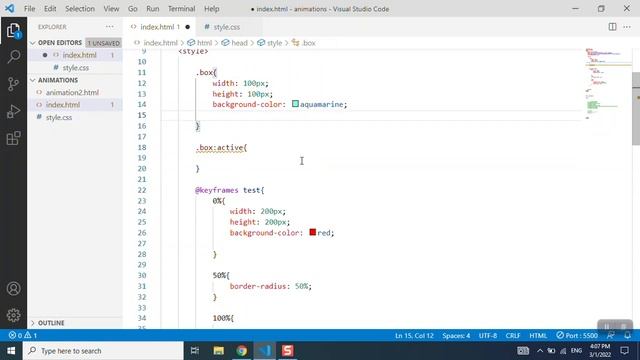Click index.html in the breadcrumb
640x360 pixels.
point(160,43)
